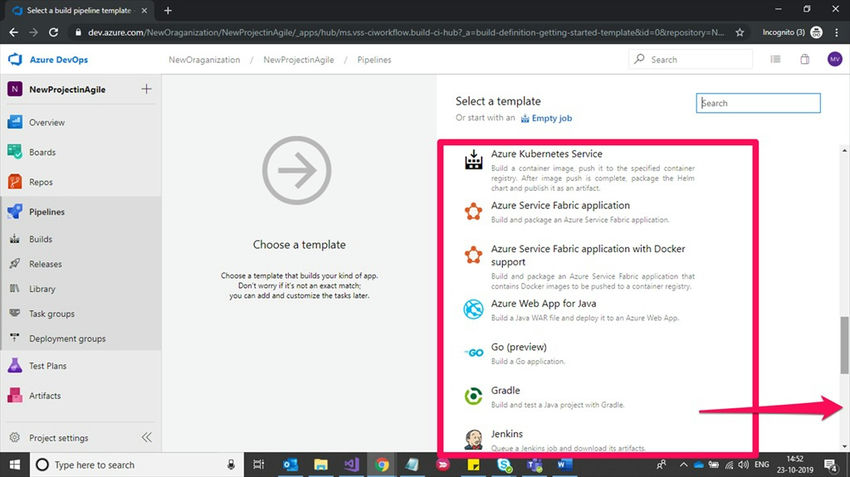
Task: Open the Builds sub-item icon
Action: (x=15, y=239)
